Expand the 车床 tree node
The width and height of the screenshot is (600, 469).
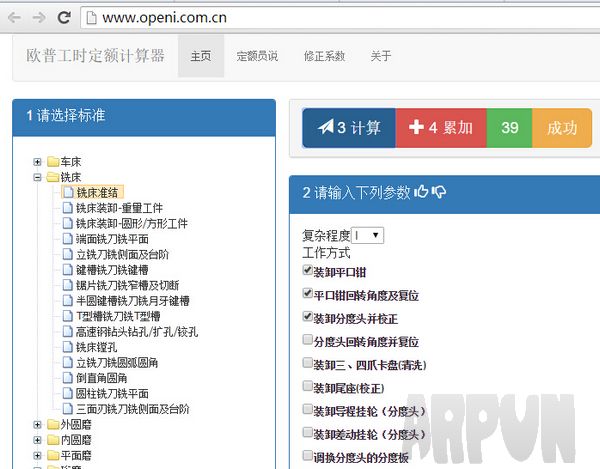(x=37, y=162)
